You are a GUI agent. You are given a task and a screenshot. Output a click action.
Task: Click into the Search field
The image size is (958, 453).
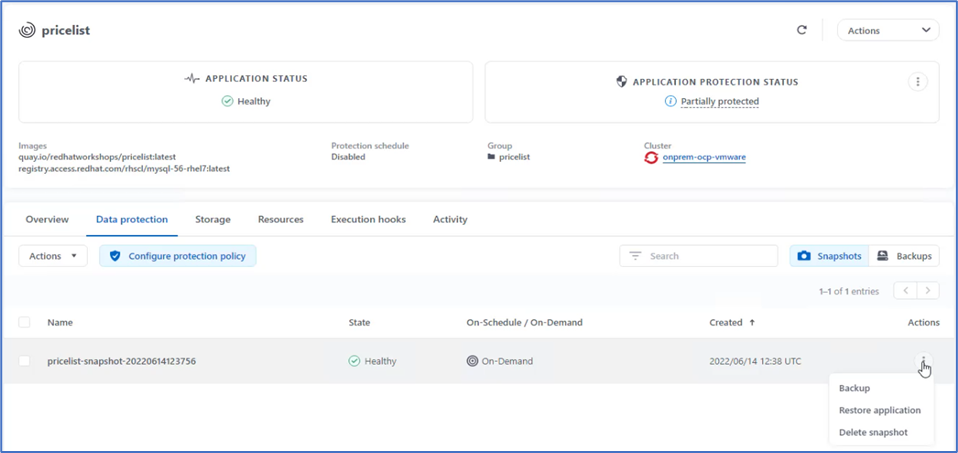point(709,256)
